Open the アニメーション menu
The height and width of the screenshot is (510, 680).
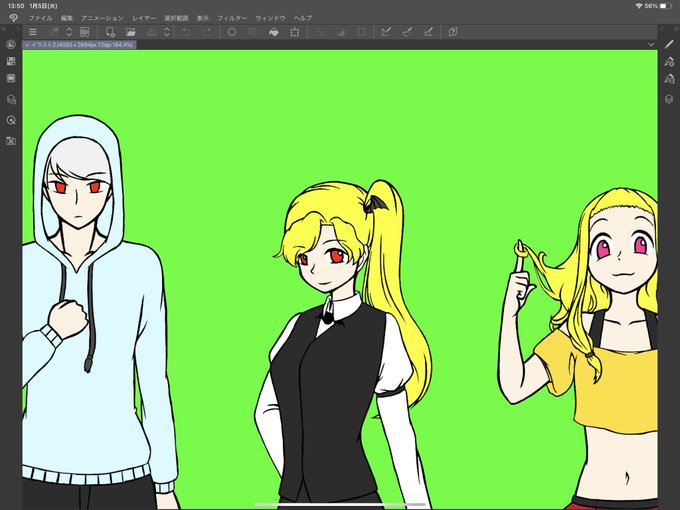tap(102, 18)
